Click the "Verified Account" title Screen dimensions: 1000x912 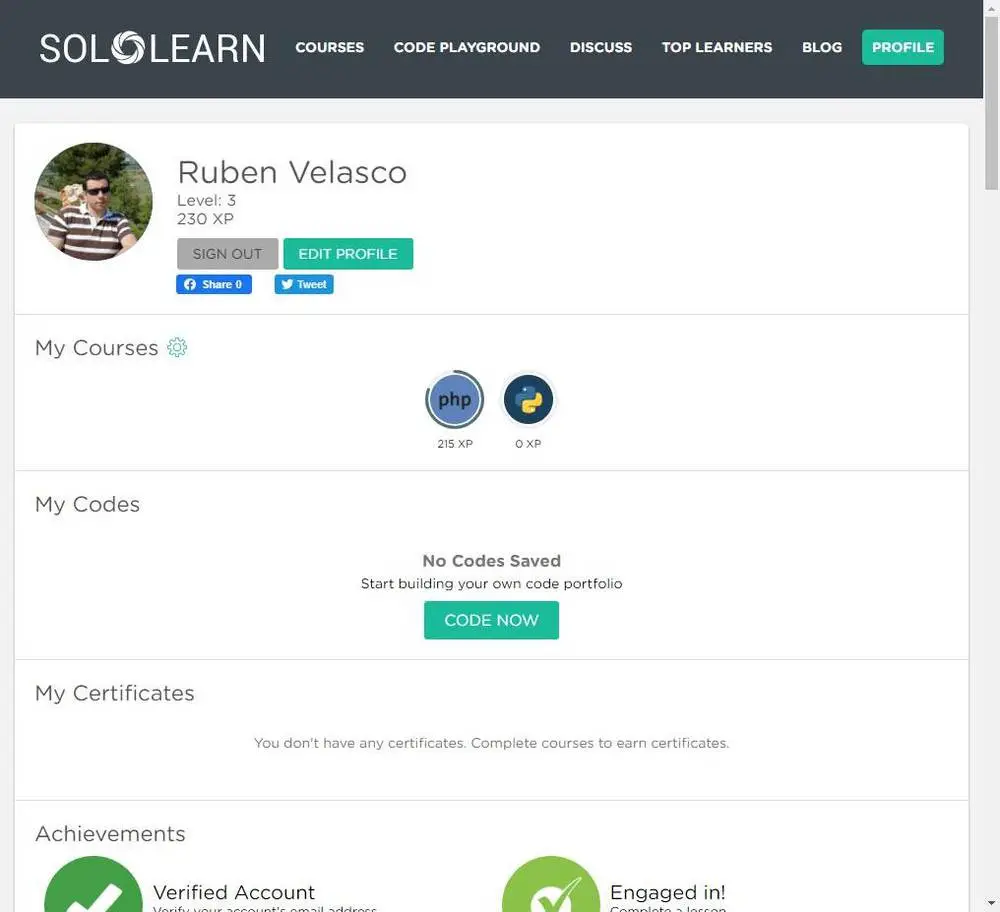[233, 892]
